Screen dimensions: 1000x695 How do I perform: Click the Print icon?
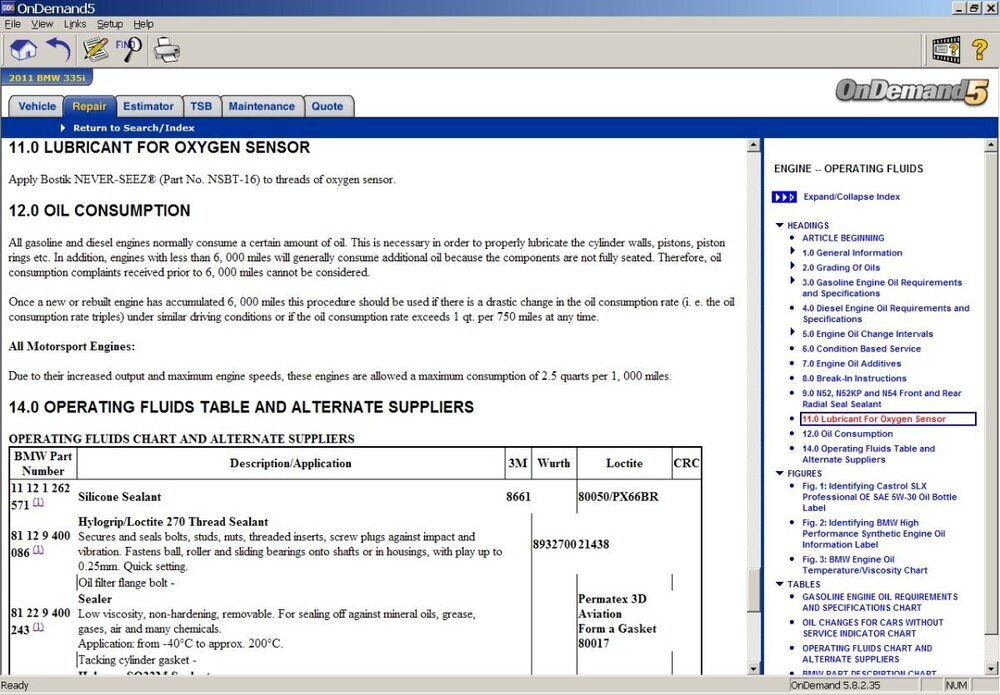pos(166,48)
